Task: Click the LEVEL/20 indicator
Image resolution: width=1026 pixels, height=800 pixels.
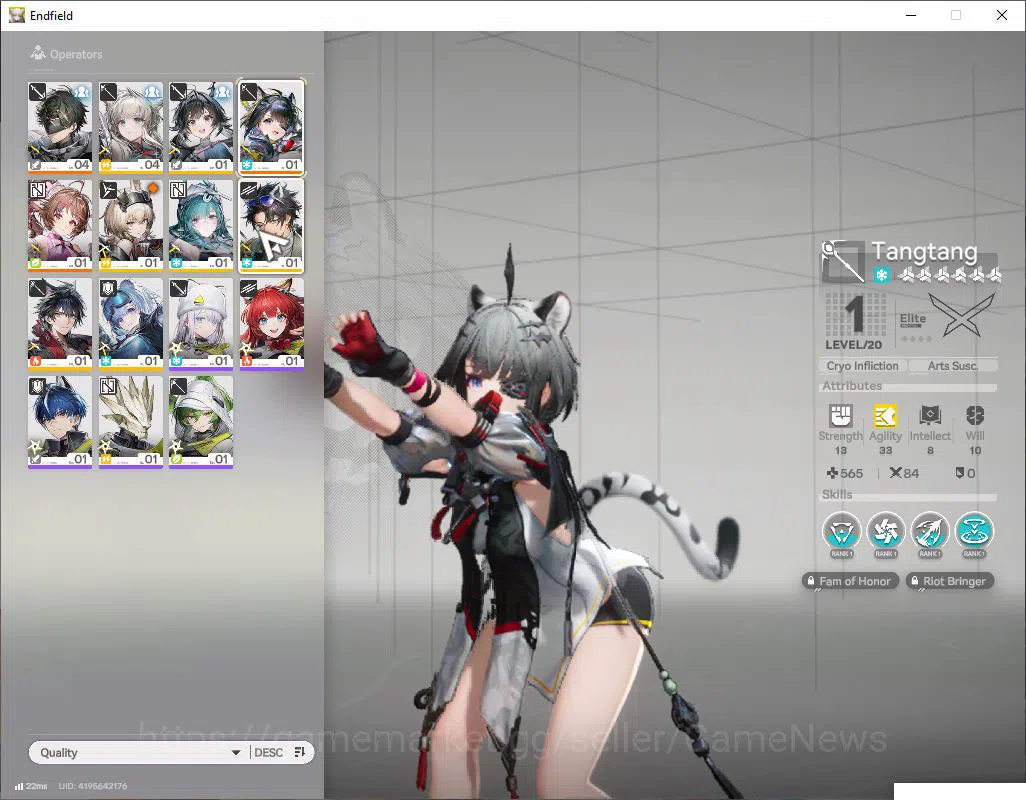Action: (853, 345)
